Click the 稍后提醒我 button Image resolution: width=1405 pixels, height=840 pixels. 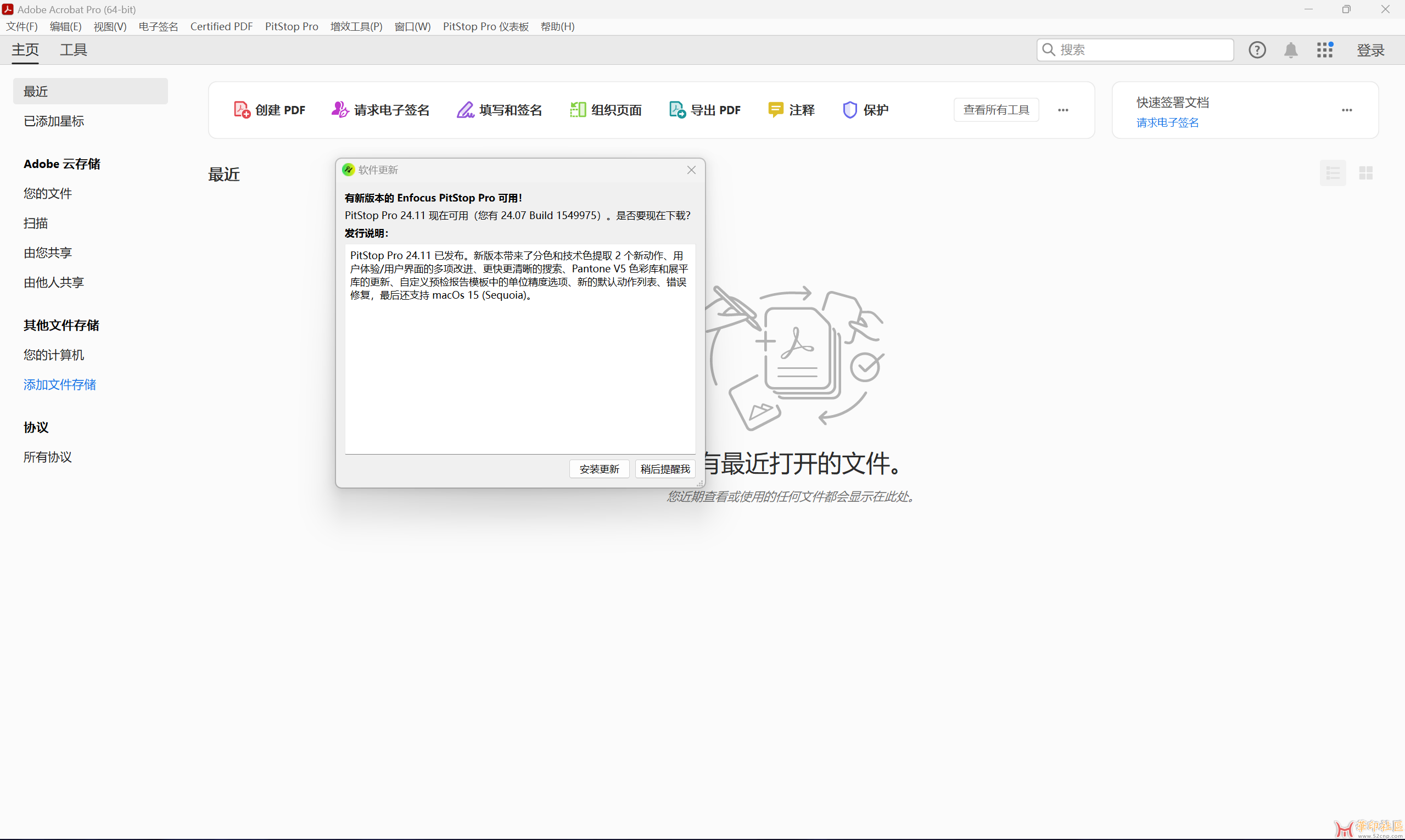pyautogui.click(x=664, y=469)
